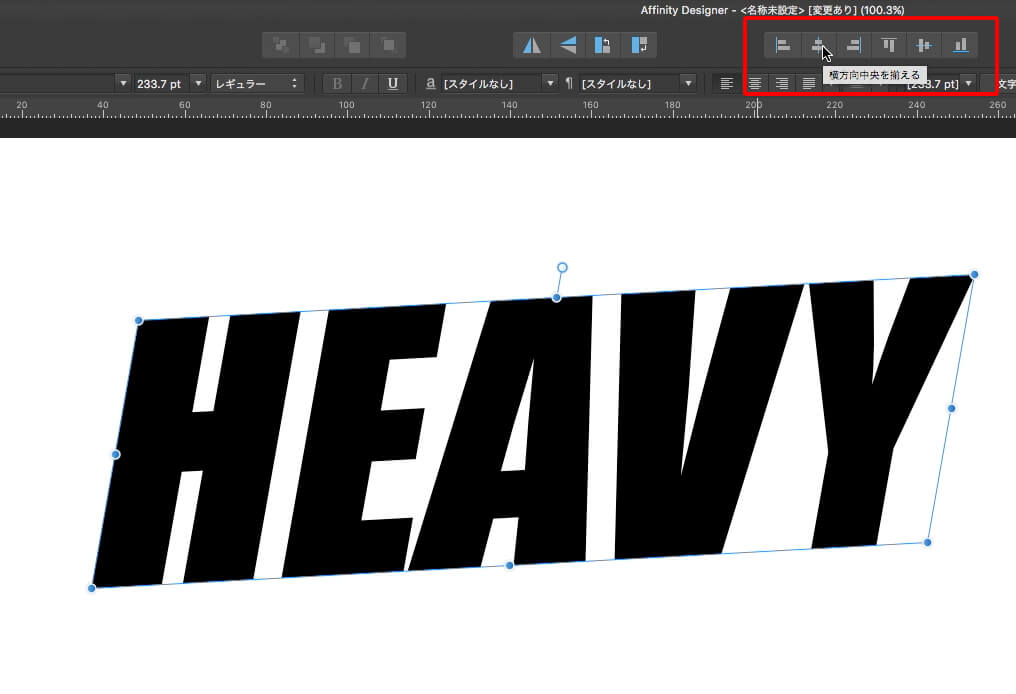1016x694 pixels.
Task: Align objects to the top edge
Action: coord(889,45)
